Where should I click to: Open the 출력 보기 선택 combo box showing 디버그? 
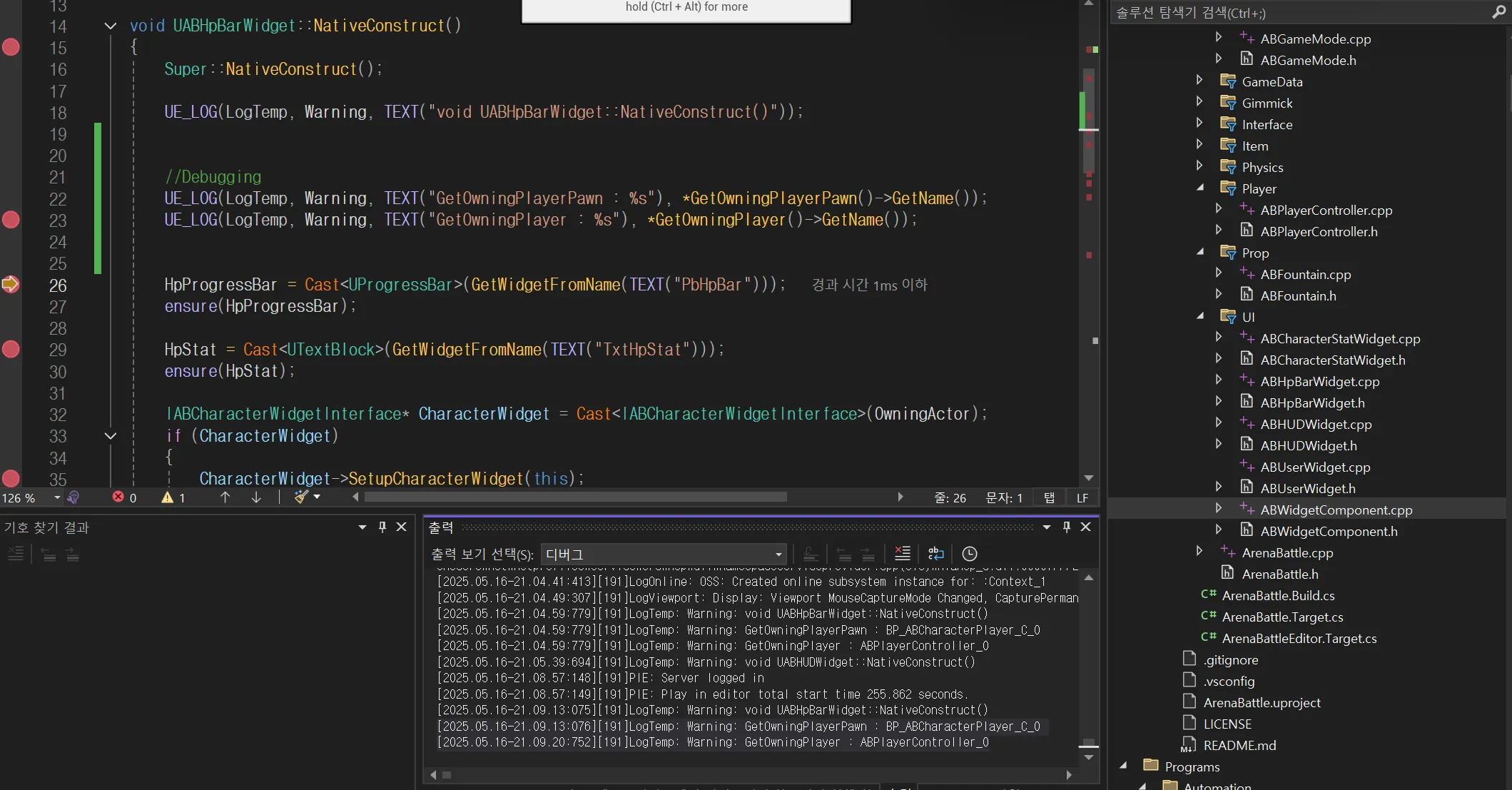[x=664, y=554]
